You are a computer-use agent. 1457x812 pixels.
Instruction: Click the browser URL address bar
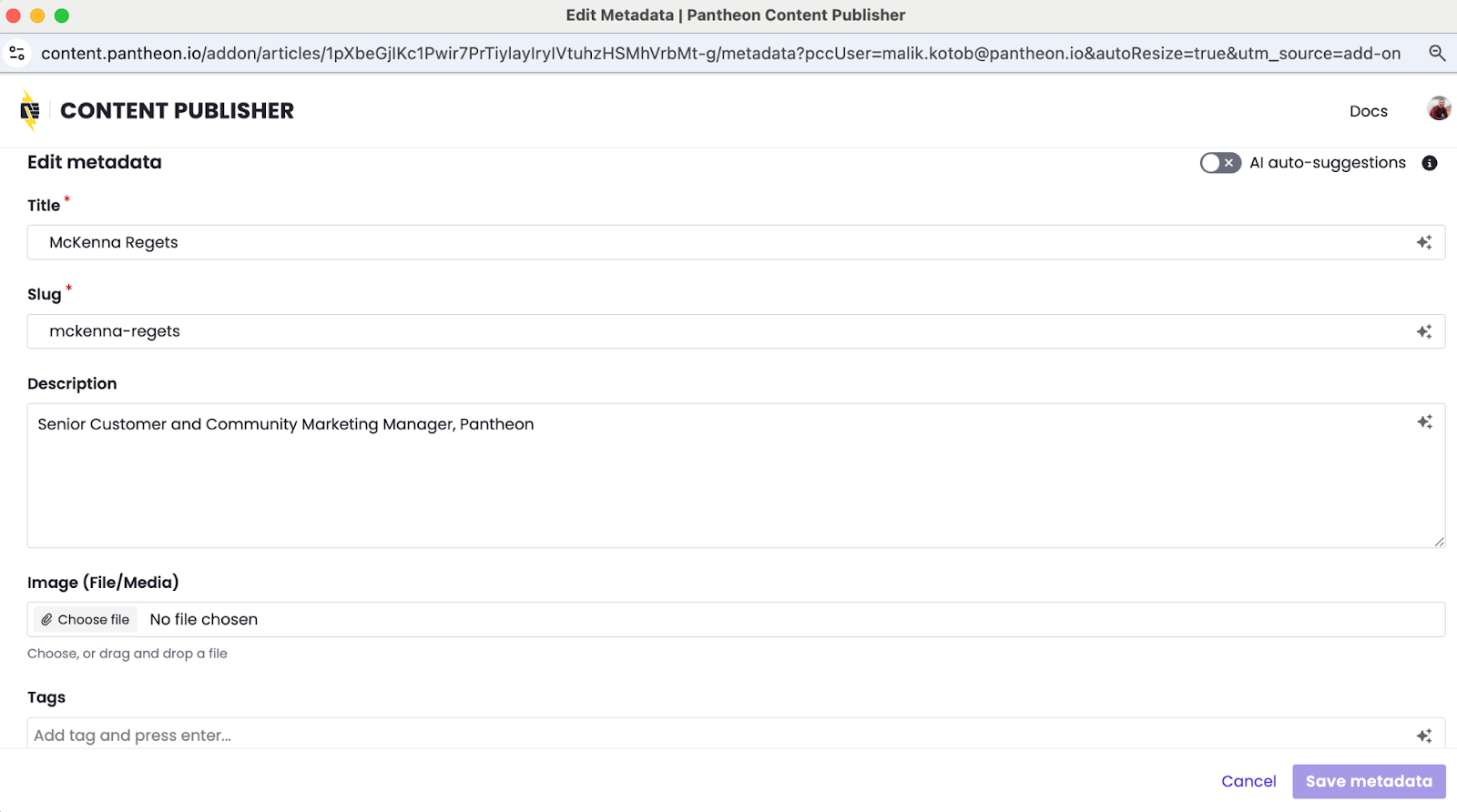[x=719, y=54]
